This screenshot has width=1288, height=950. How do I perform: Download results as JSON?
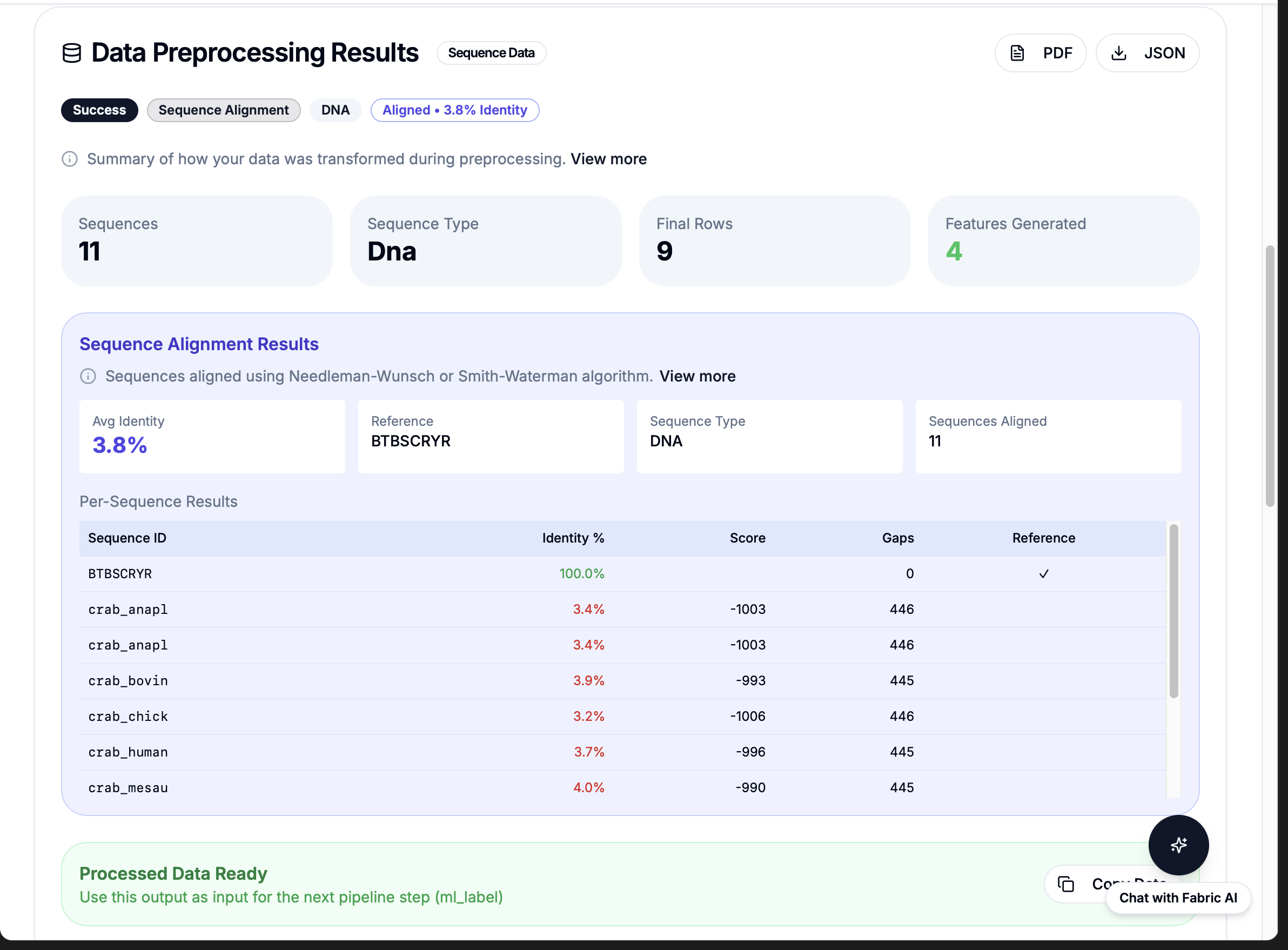[1147, 53]
